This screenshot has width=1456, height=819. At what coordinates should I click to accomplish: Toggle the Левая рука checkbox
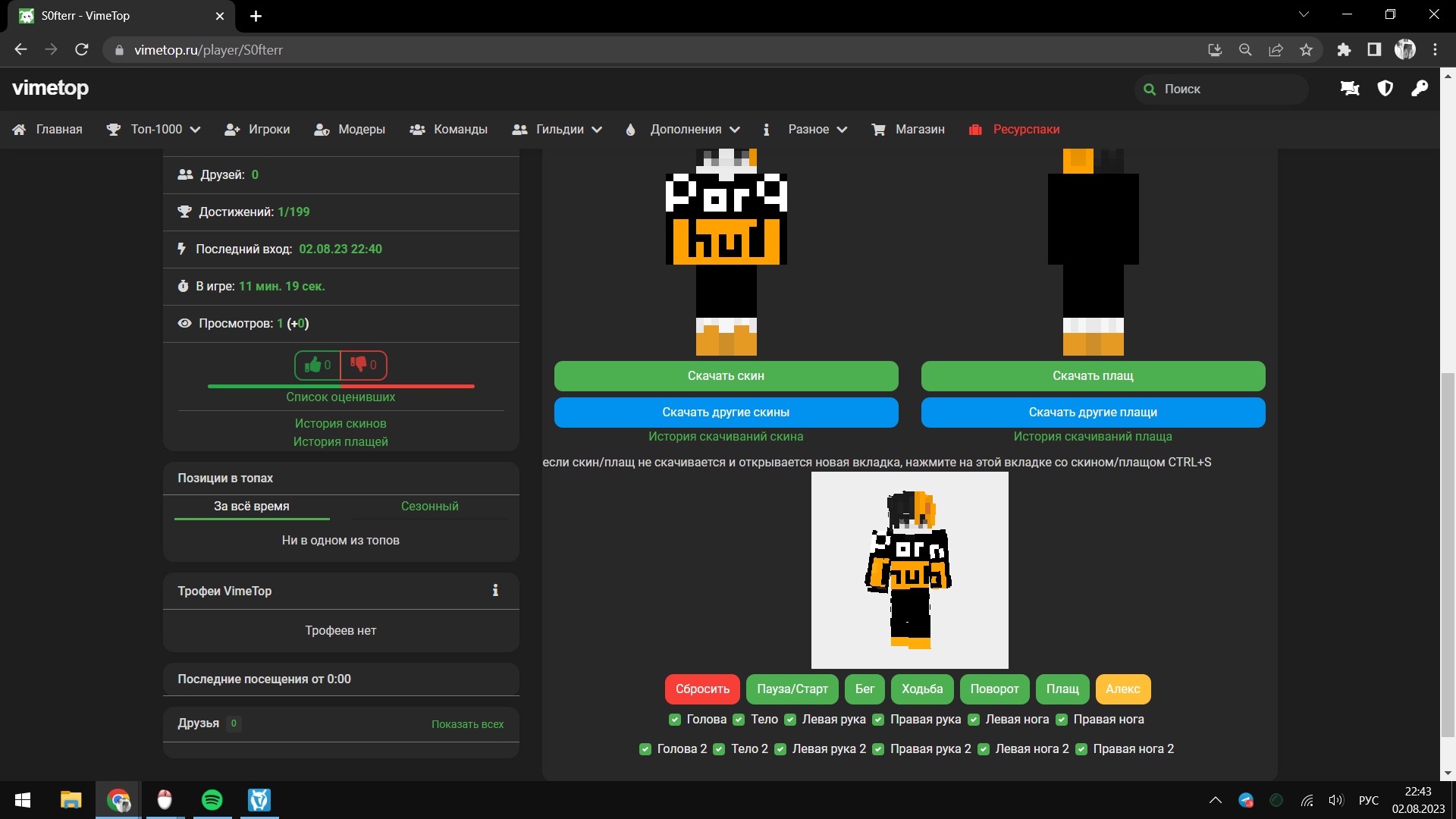click(790, 720)
